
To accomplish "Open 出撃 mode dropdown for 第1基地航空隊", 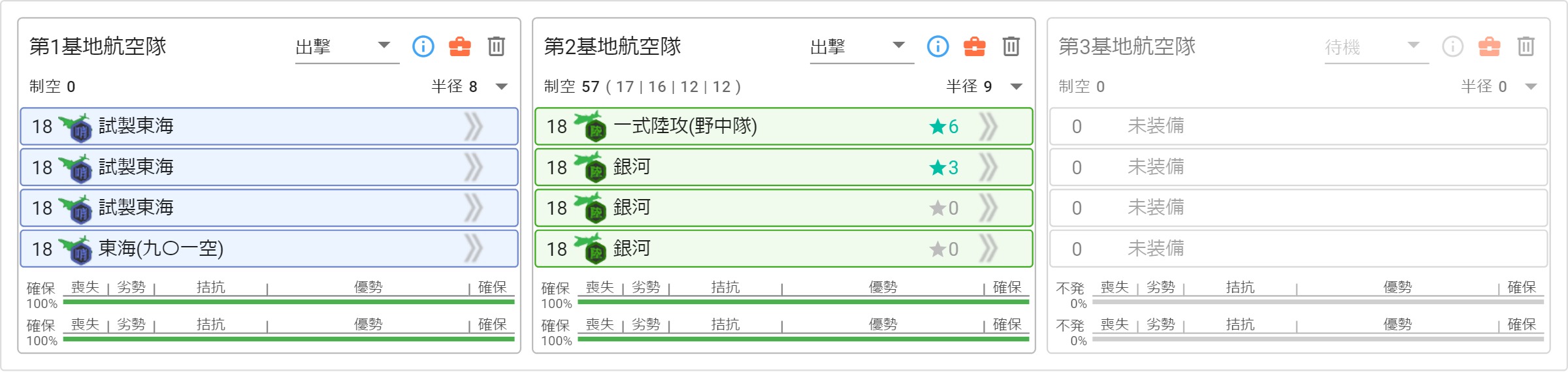I will (x=347, y=47).
